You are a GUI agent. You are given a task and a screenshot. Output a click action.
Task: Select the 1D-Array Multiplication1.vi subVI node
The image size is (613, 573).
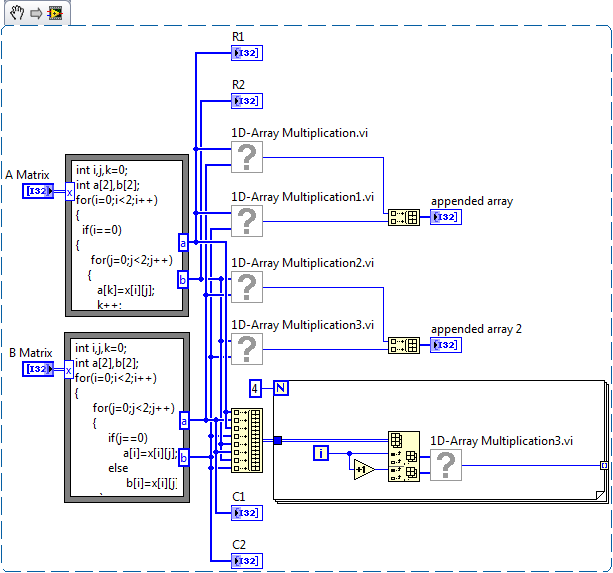coord(247,221)
